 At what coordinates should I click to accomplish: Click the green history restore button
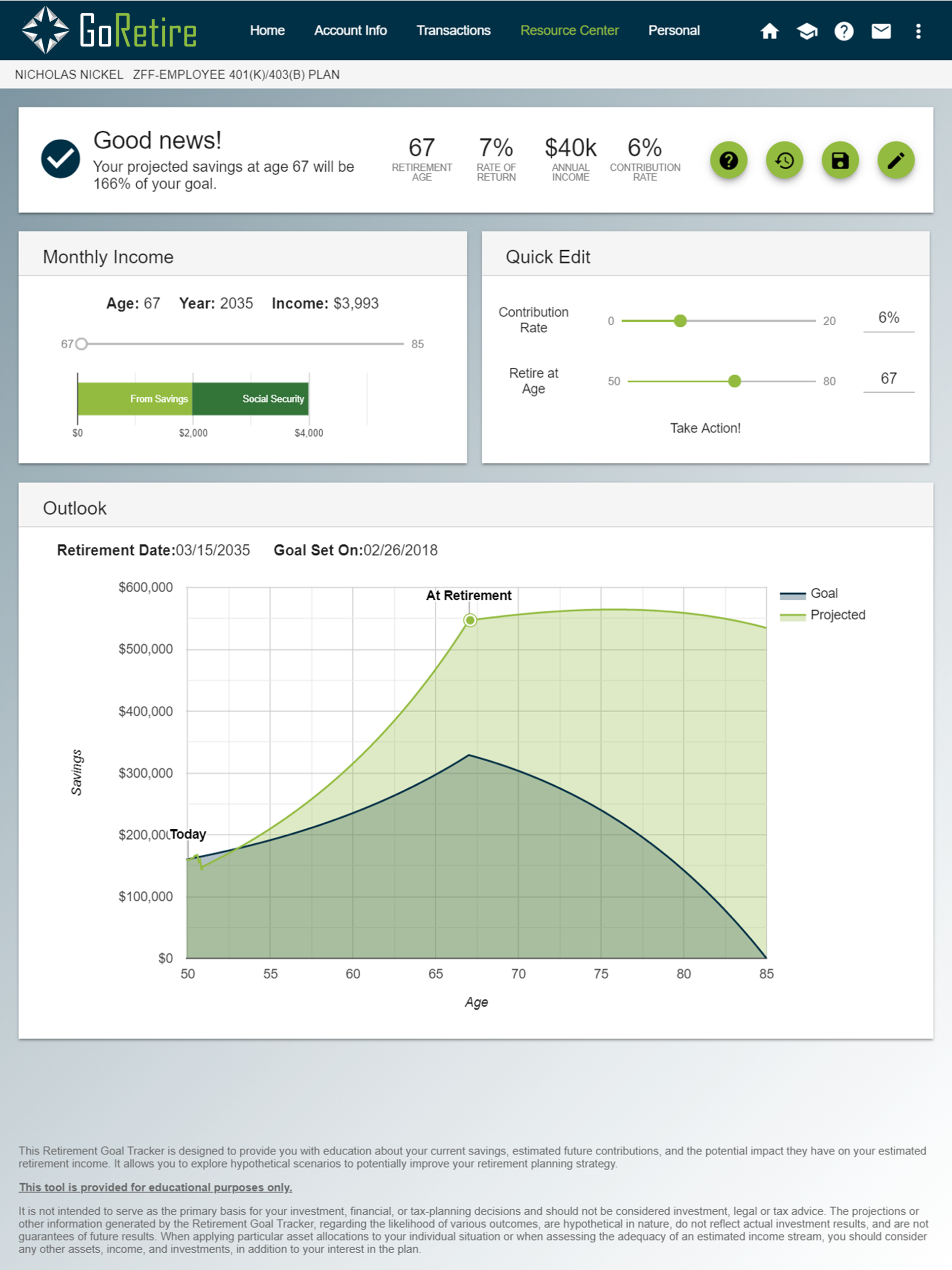pyautogui.click(x=784, y=160)
